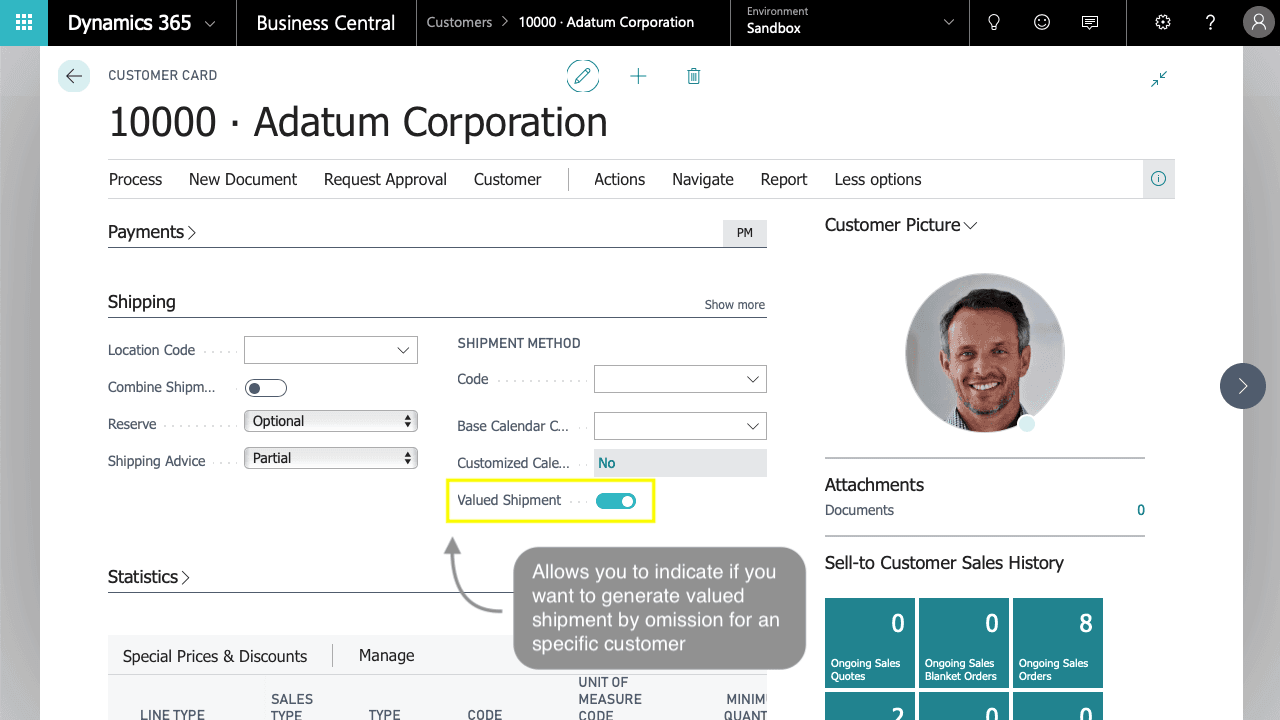Viewport: 1280px width, 720px height.
Task: Go to next record arrow button
Action: [x=1243, y=386]
